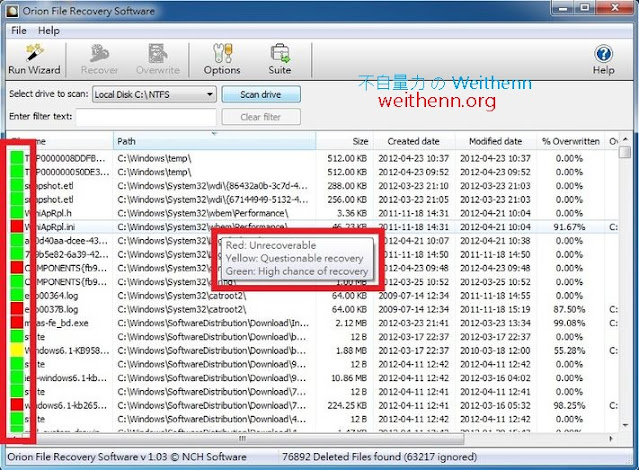639x470 pixels.
Task: Click the modified date 2012-03-16 05:32
Action: point(496,406)
